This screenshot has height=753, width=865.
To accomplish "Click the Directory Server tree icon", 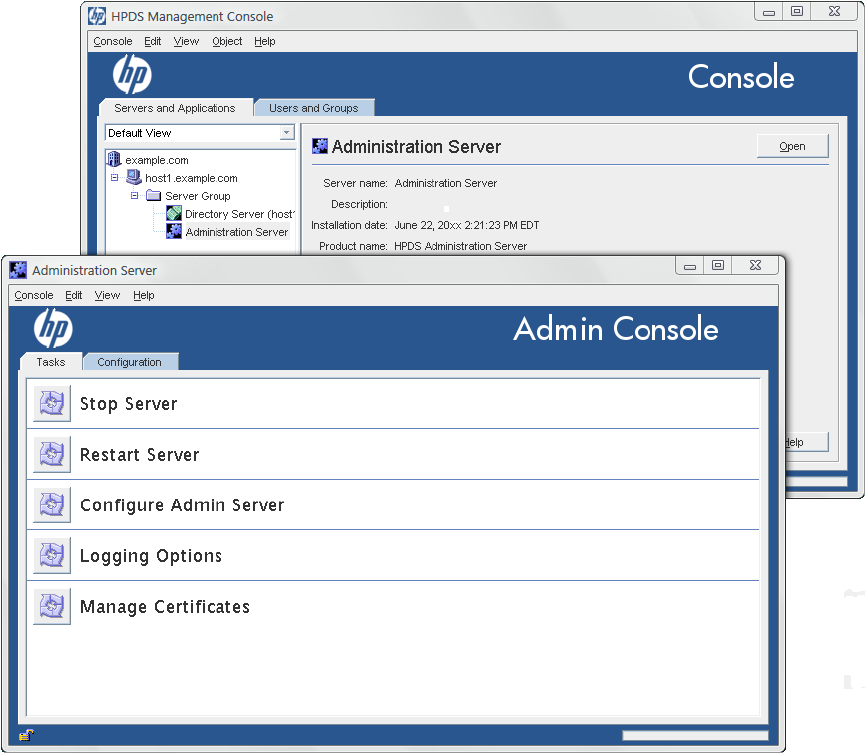I will [x=174, y=213].
